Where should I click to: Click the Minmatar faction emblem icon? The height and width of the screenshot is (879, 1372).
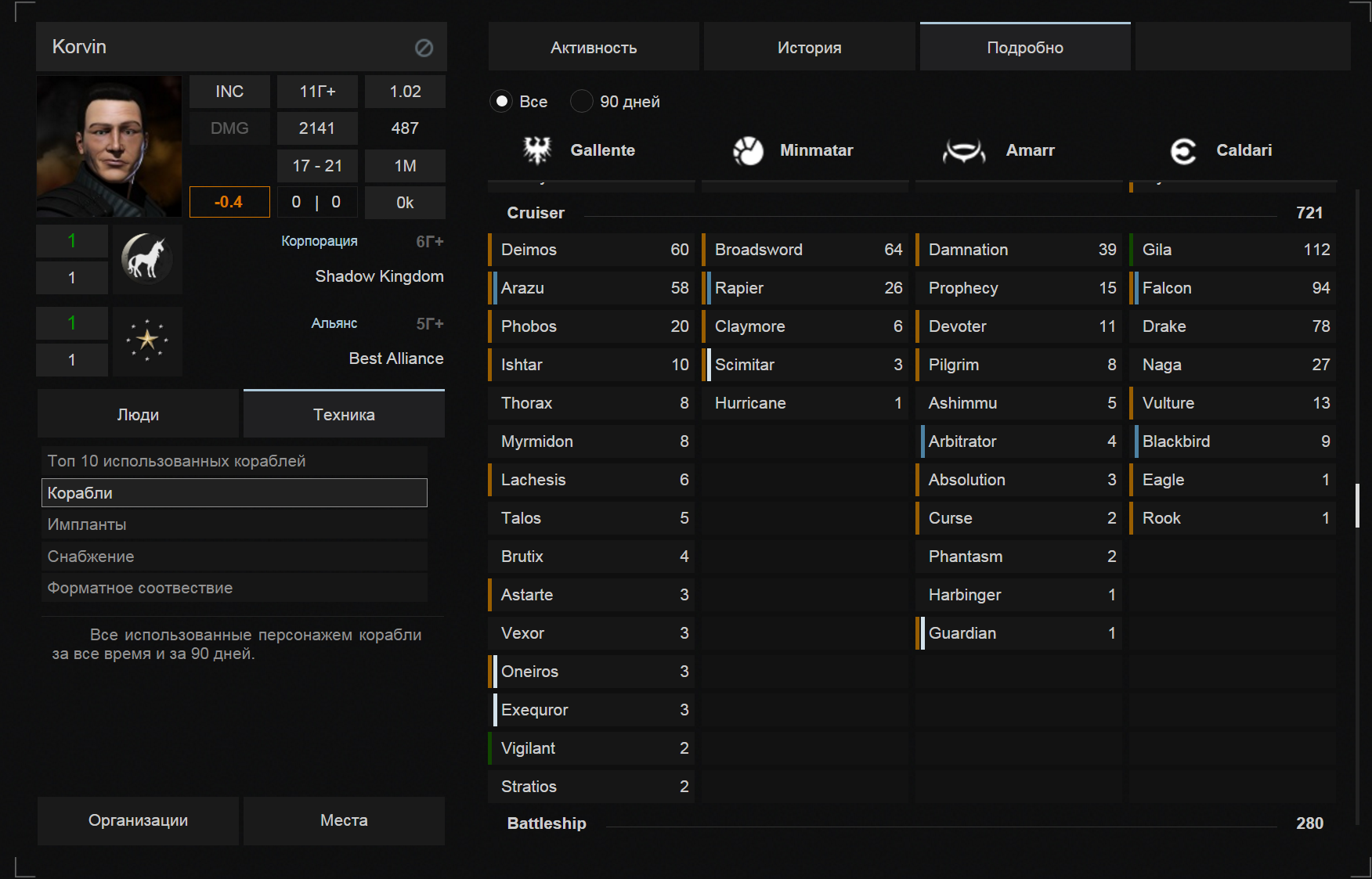[748, 150]
